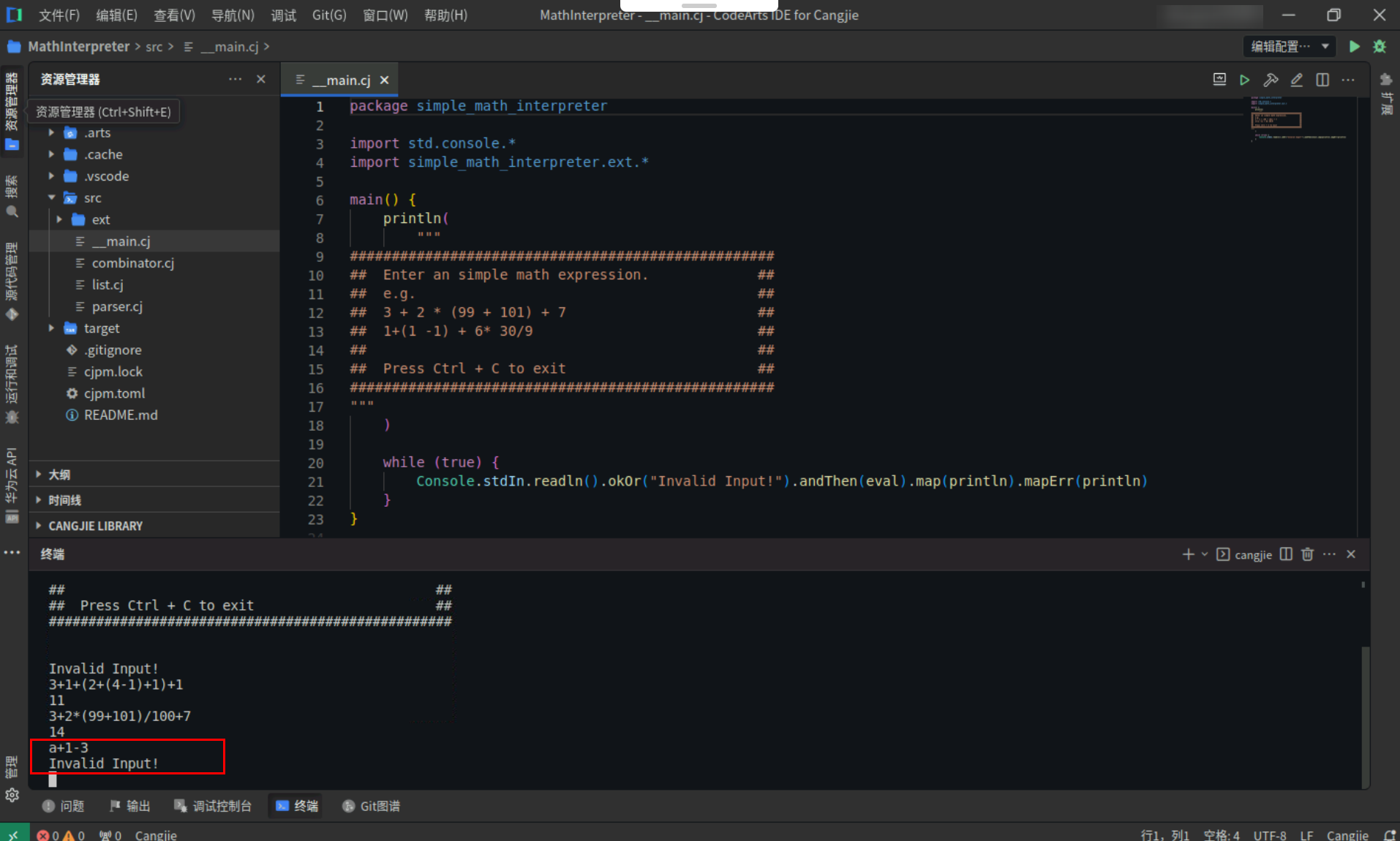Open more editor actions ellipsis
Image resolution: width=1400 pixels, height=841 pixels.
coord(1348,80)
